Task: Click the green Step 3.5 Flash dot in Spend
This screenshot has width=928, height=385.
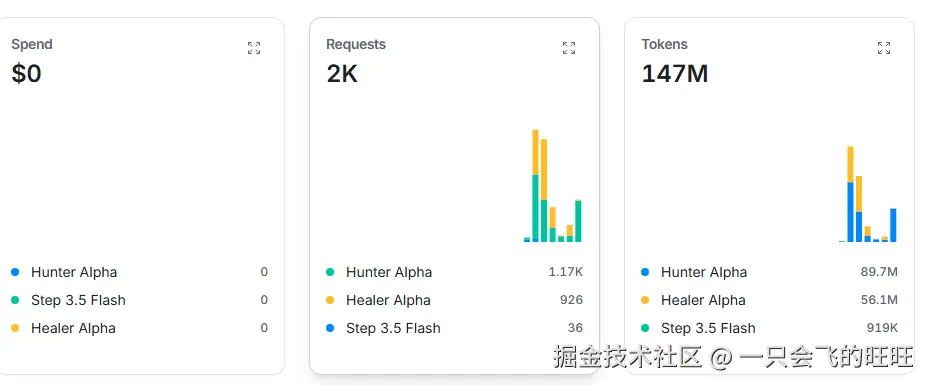Action: (x=15, y=300)
